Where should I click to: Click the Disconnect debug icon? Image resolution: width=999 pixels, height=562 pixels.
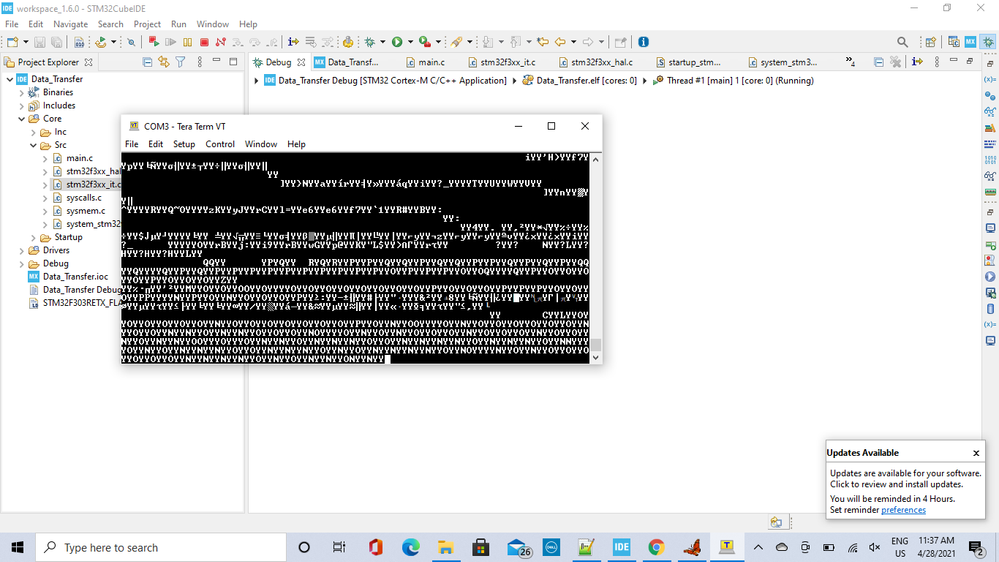[x=220, y=42]
